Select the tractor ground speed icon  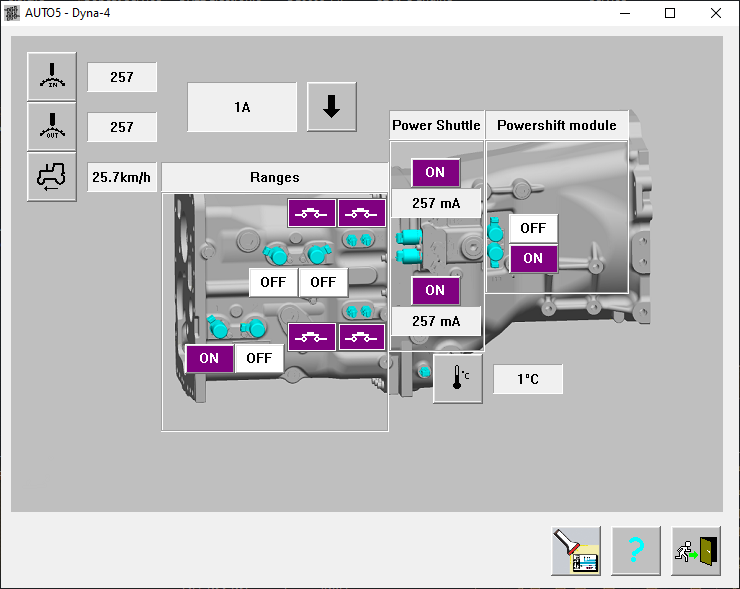[51, 177]
